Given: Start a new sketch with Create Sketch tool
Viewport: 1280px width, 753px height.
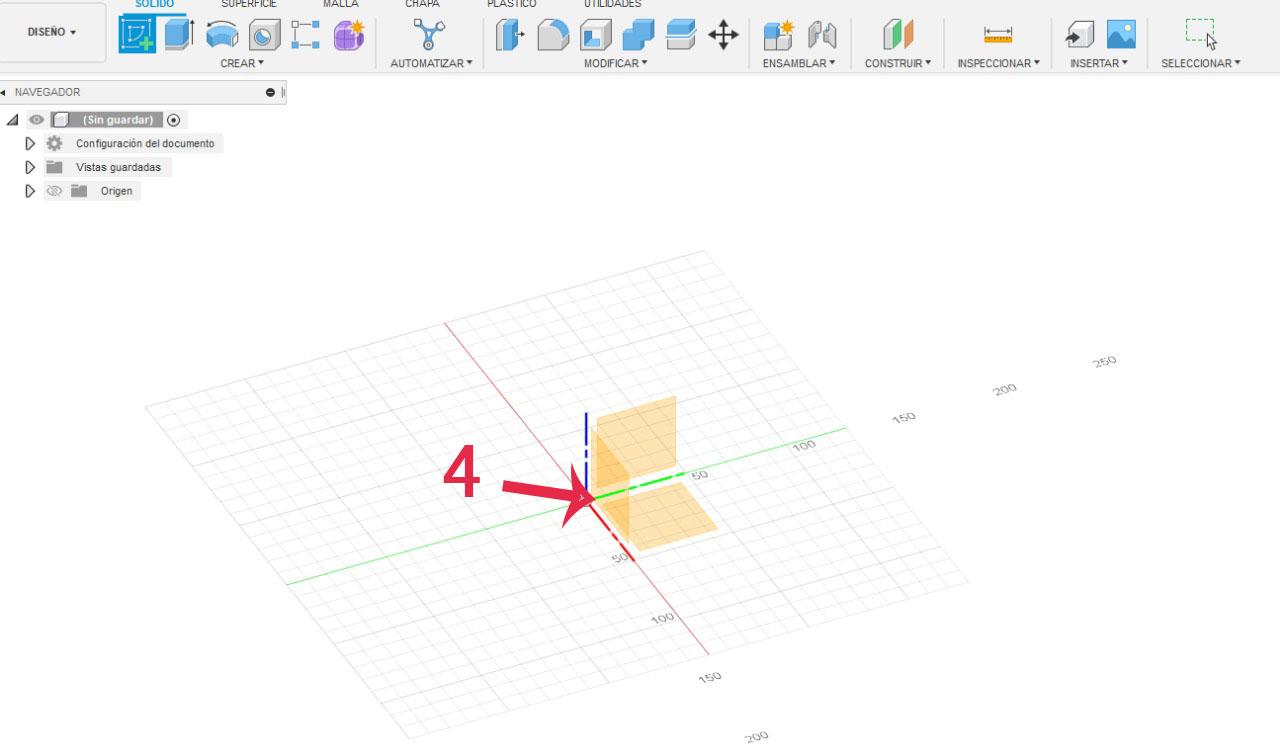Looking at the screenshot, I should click(x=138, y=35).
